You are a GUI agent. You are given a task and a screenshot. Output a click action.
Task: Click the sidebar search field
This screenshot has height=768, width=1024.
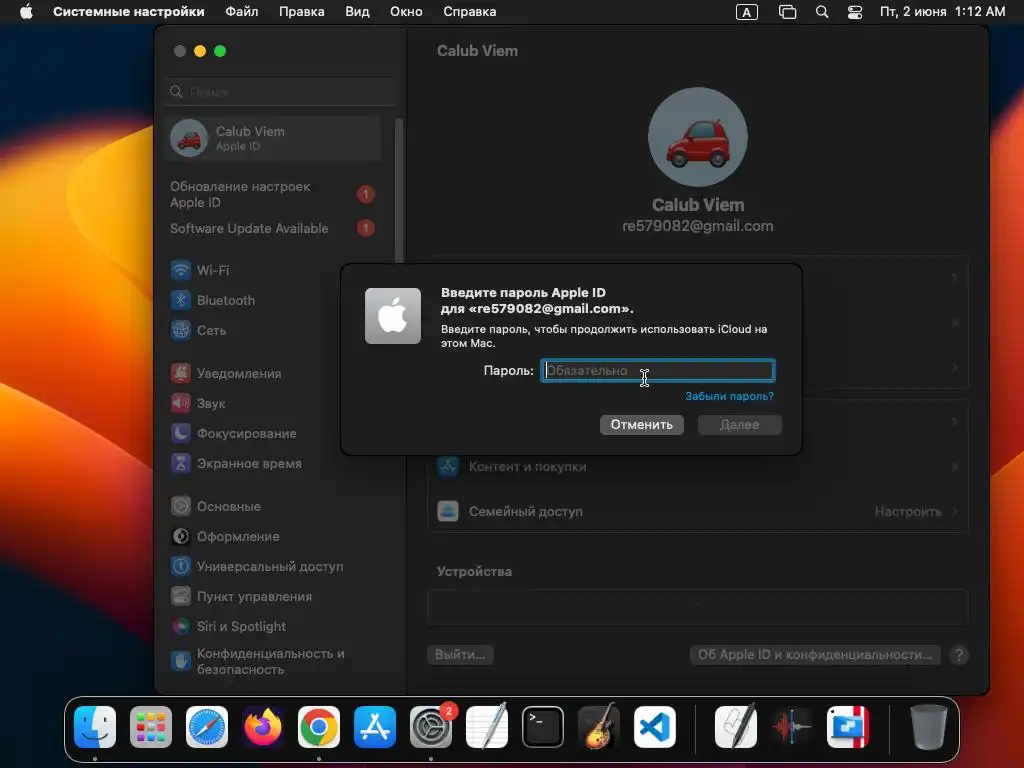click(x=281, y=91)
